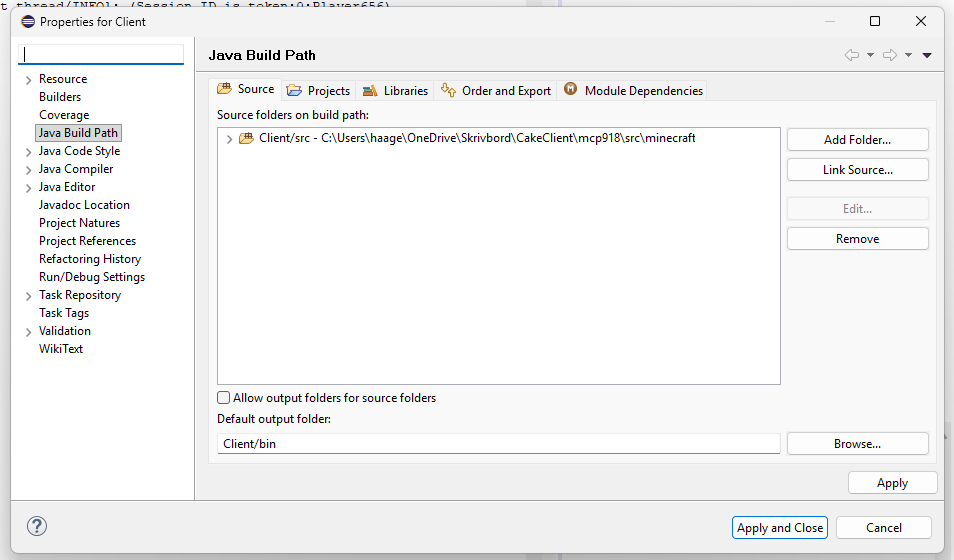Select Task Repository label

click(x=80, y=295)
